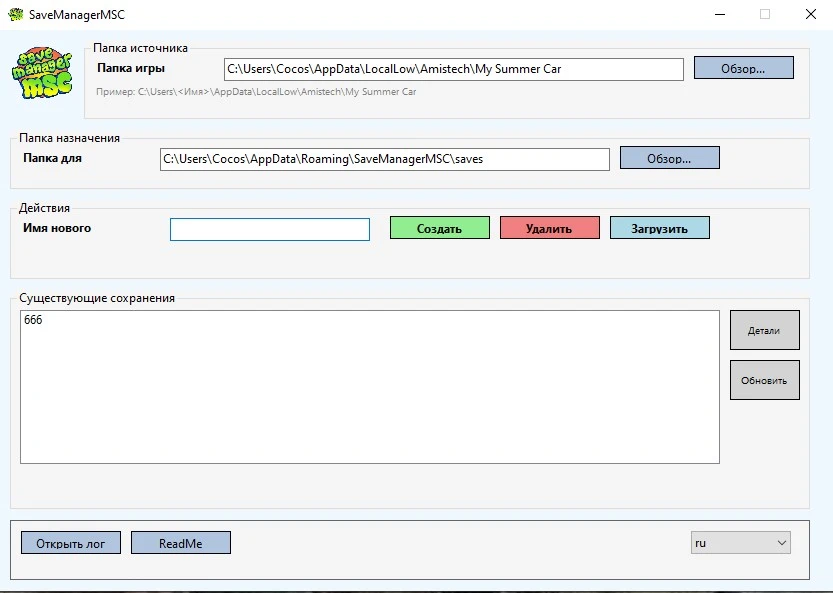Click the game folder path field
Viewport: 833px width, 593px height.
click(x=454, y=70)
